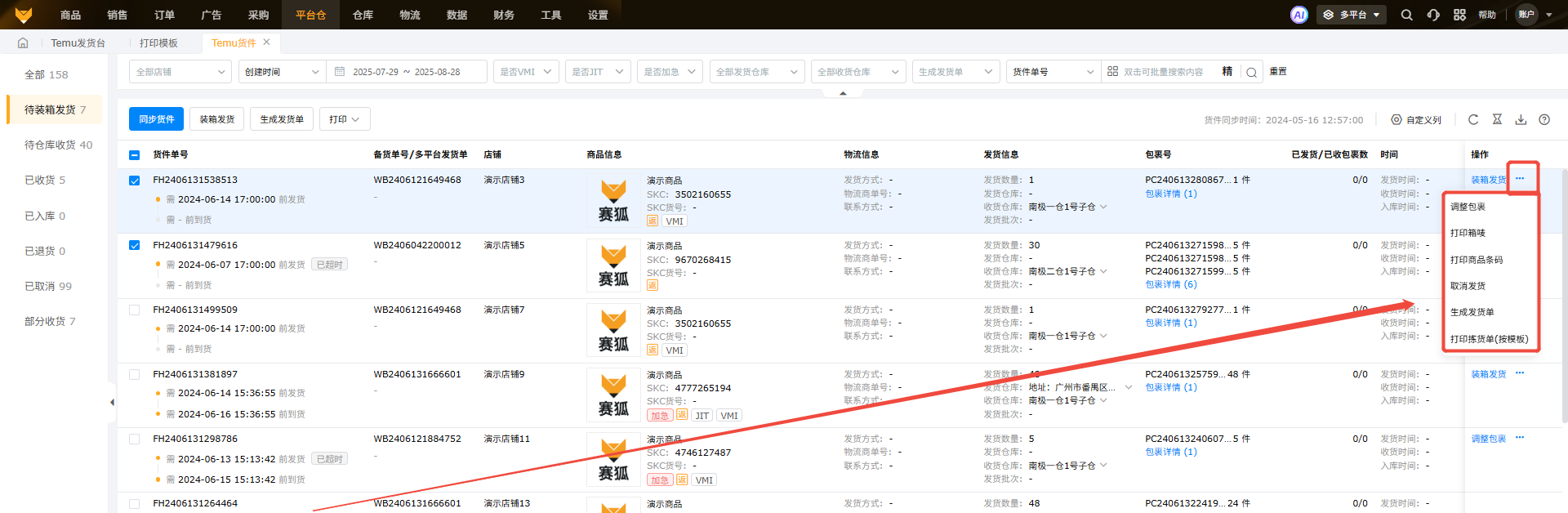
Task: Click the 重置 reset button
Action: tap(1278, 72)
